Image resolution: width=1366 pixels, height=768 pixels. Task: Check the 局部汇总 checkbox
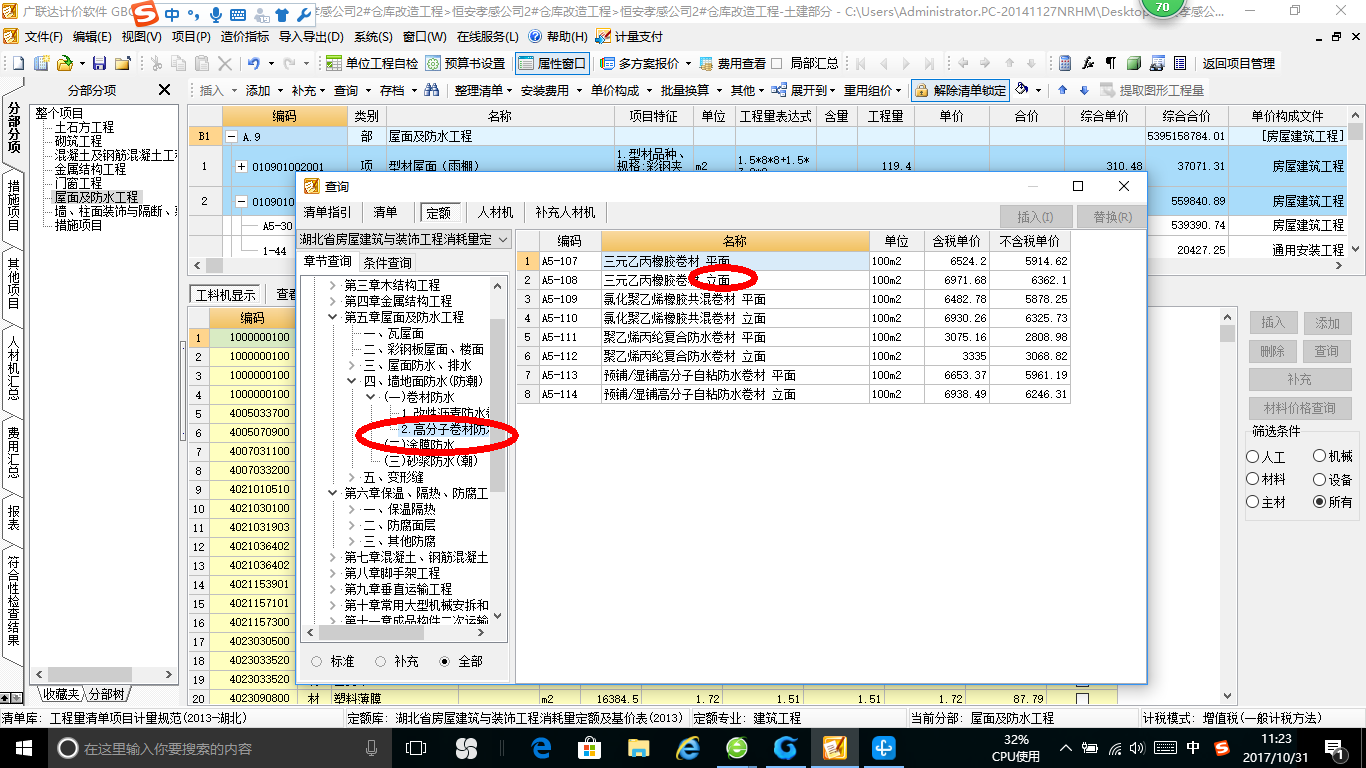point(777,63)
